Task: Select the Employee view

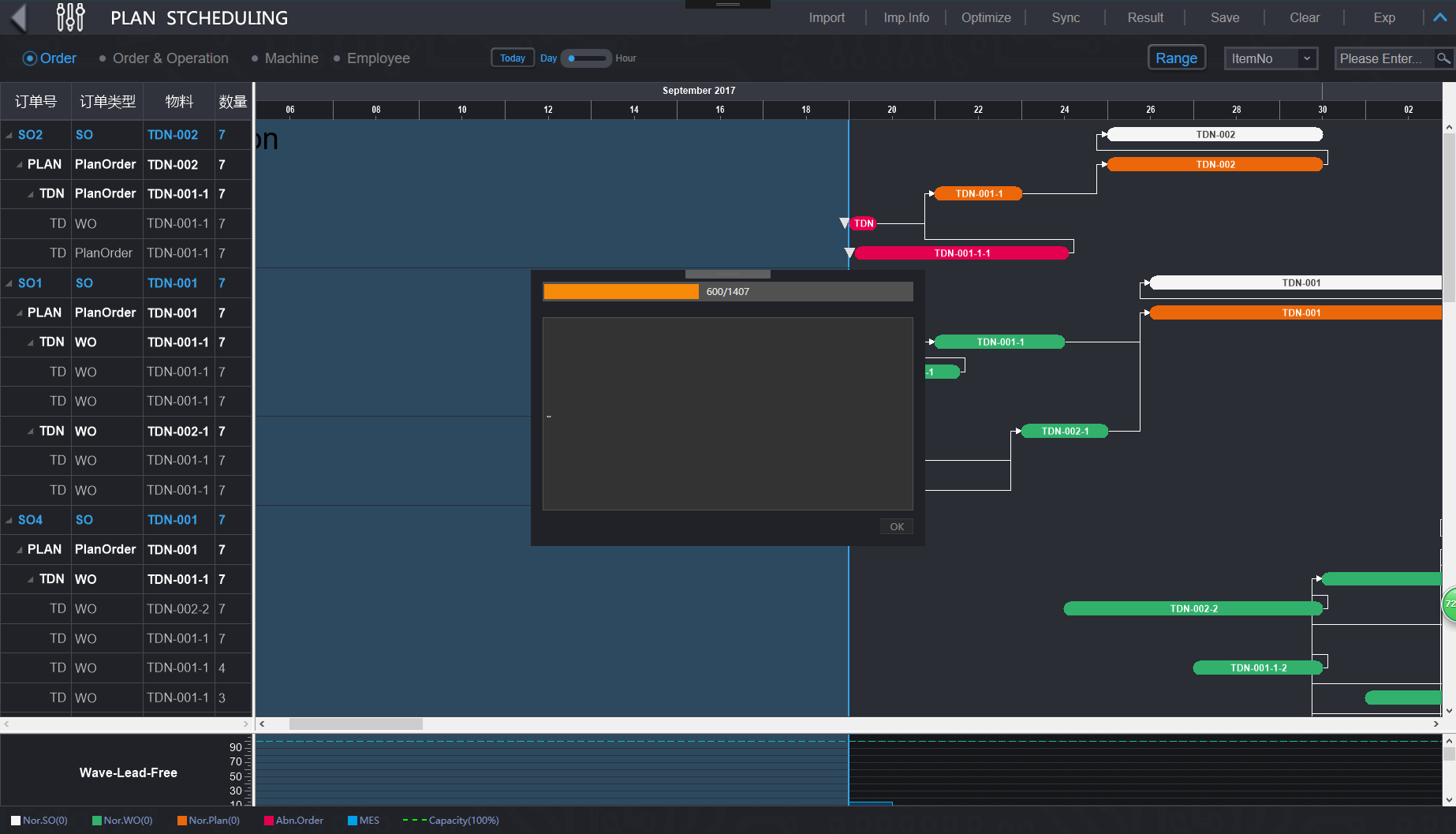Action: (x=371, y=58)
